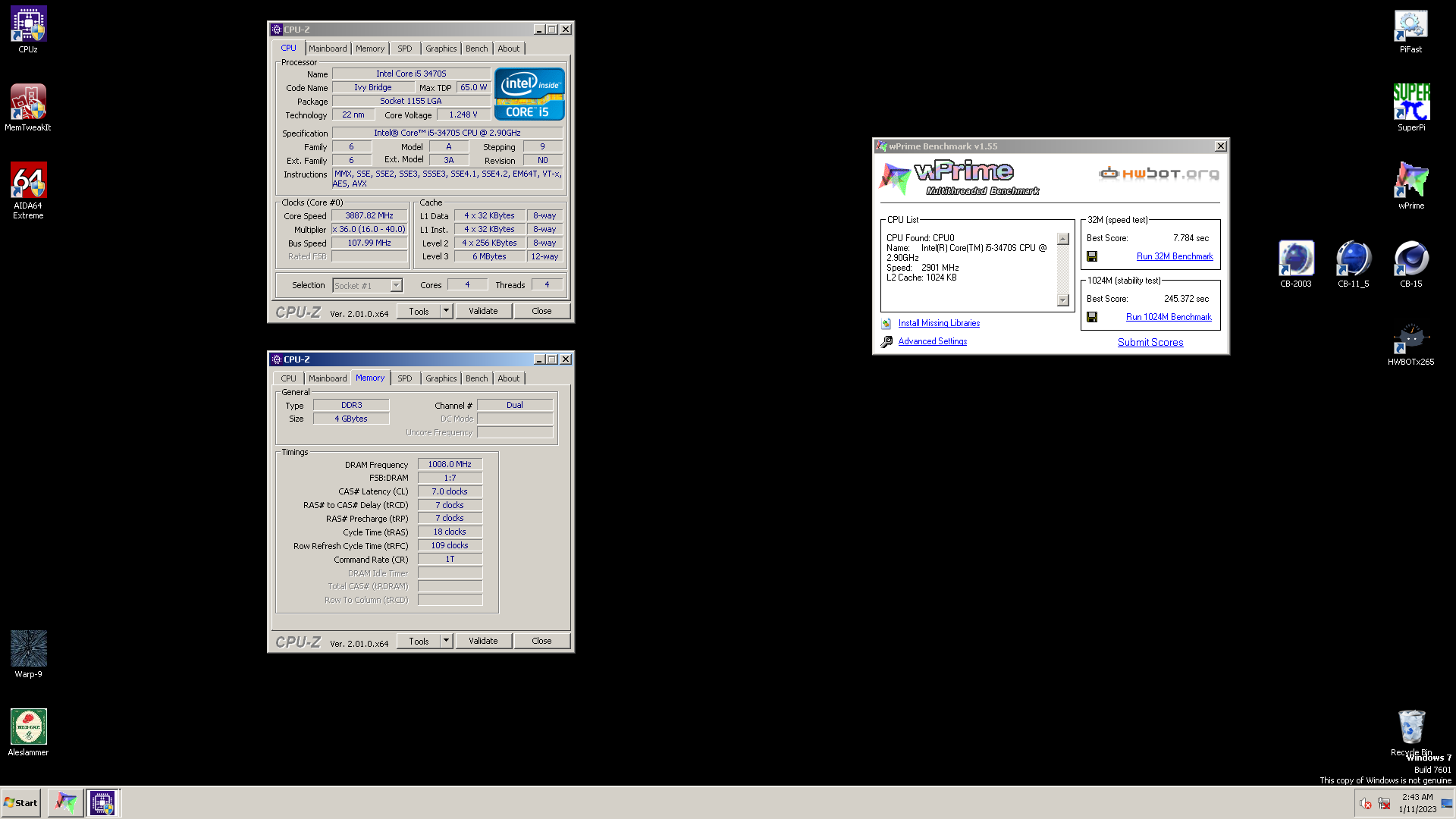Switch to CPU tab in bottom CPU-Z

[289, 378]
